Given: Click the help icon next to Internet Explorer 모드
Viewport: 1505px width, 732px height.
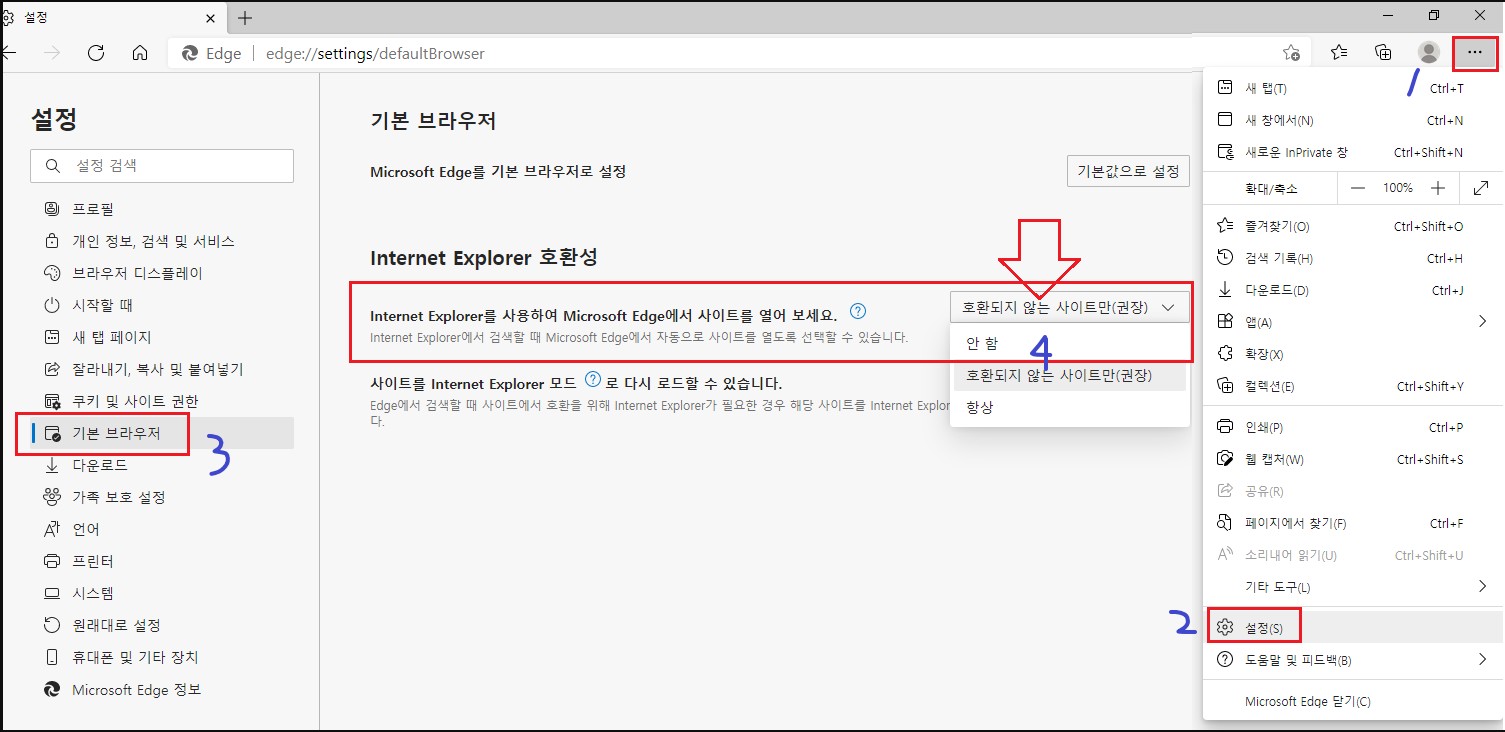Looking at the screenshot, I should pyautogui.click(x=593, y=379).
